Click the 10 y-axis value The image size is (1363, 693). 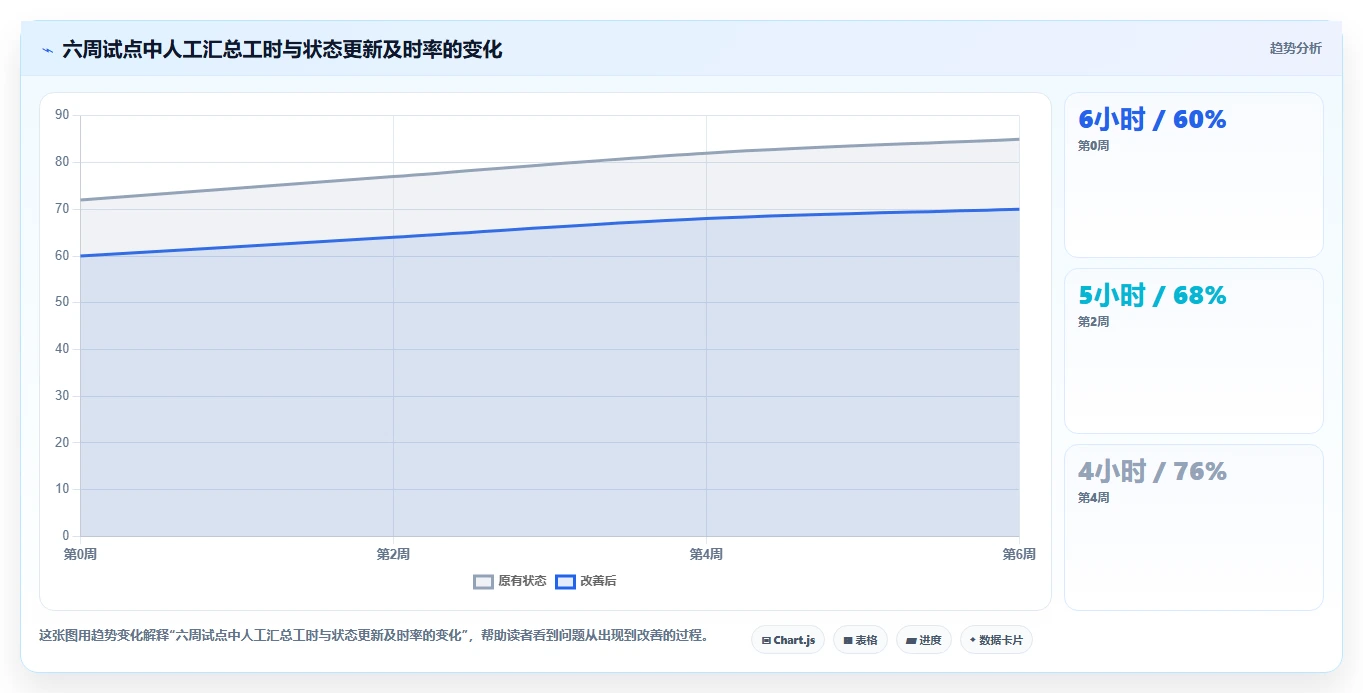[x=62, y=489]
